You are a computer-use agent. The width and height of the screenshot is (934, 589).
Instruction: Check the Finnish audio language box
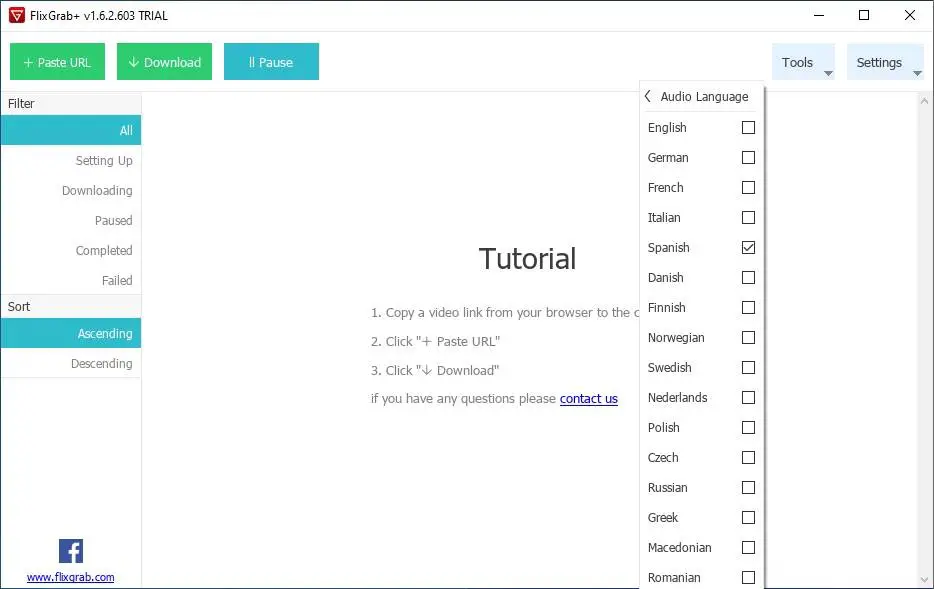point(748,307)
